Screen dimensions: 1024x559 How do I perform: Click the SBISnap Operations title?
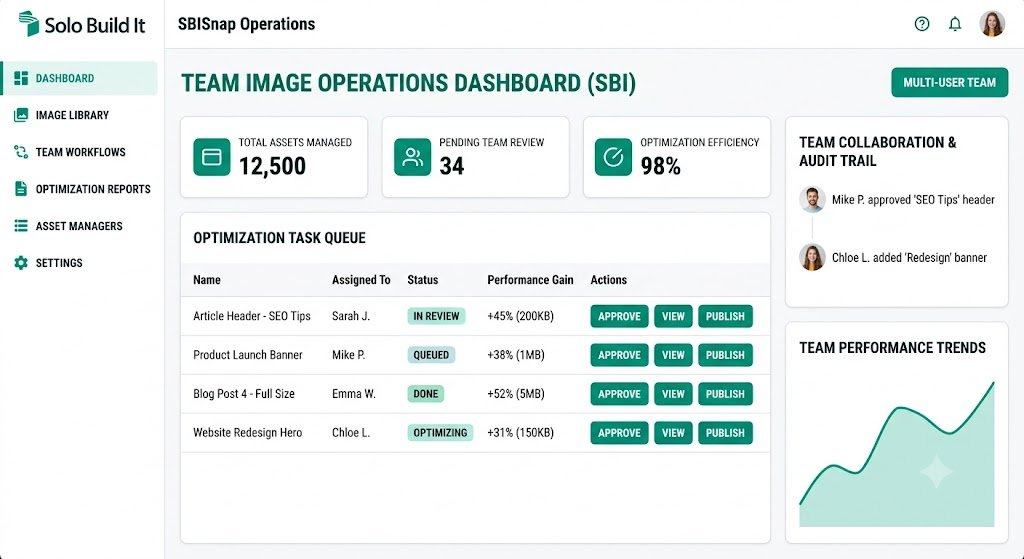click(x=246, y=24)
